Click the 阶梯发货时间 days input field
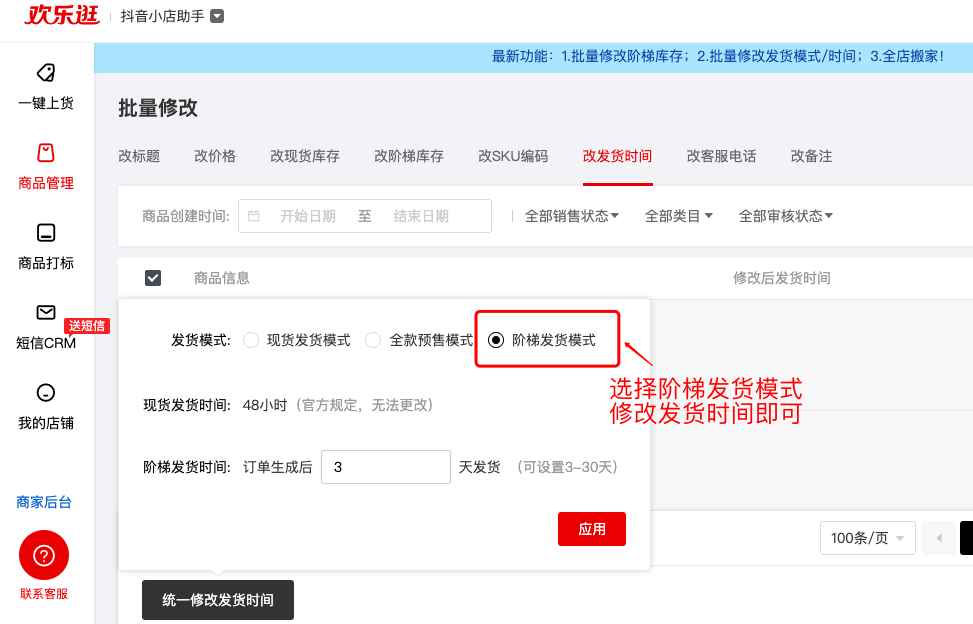 pyautogui.click(x=385, y=467)
